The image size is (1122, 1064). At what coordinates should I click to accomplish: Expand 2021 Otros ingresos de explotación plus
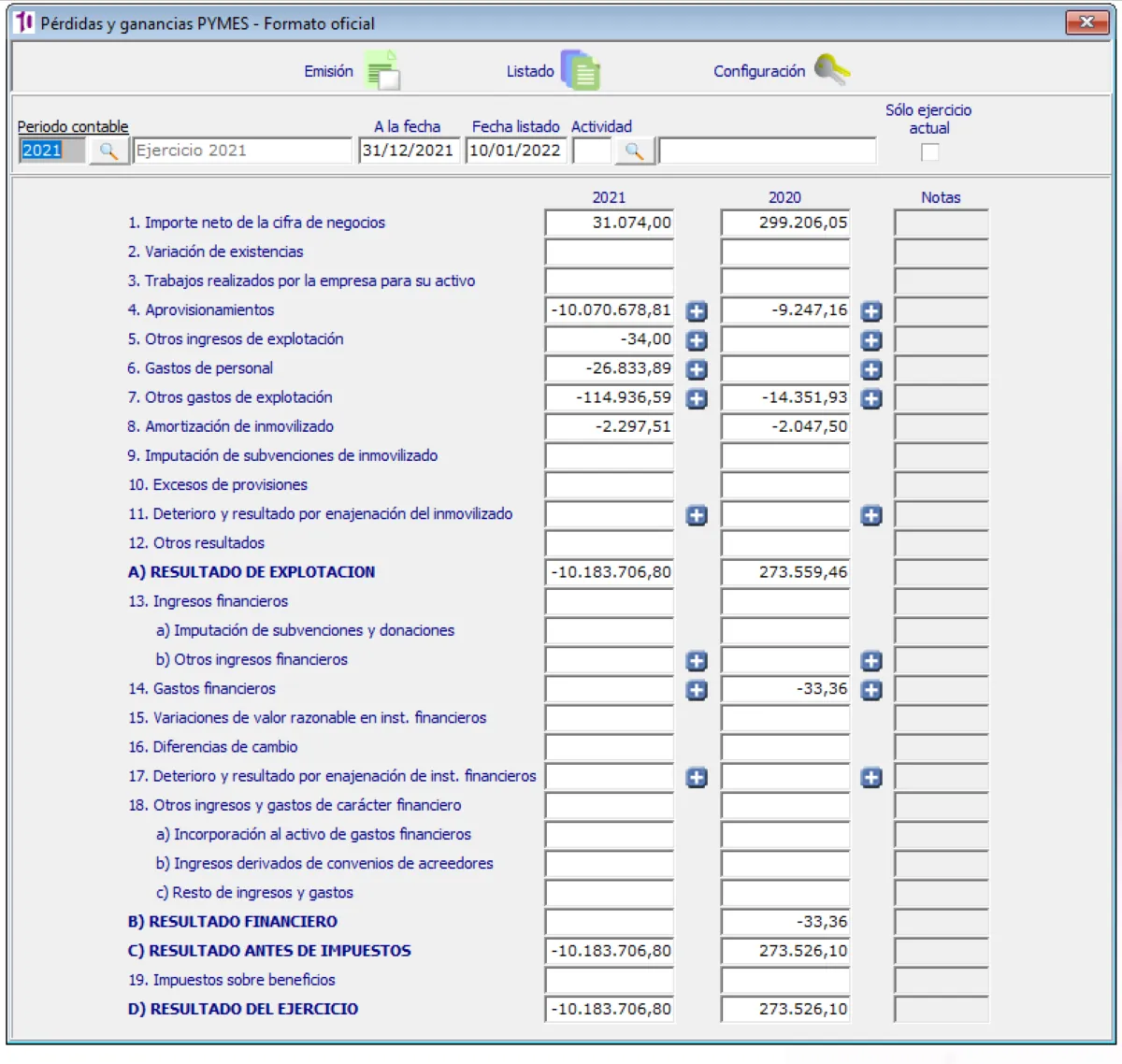[x=697, y=340]
